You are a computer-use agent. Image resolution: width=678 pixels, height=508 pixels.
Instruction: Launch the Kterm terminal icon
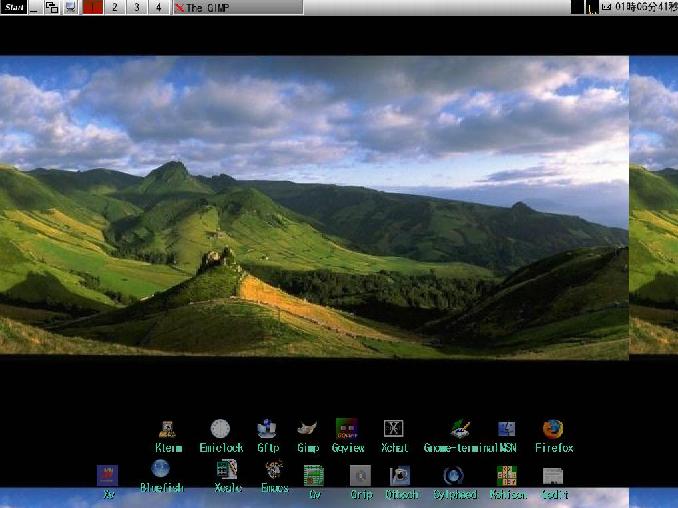point(168,430)
